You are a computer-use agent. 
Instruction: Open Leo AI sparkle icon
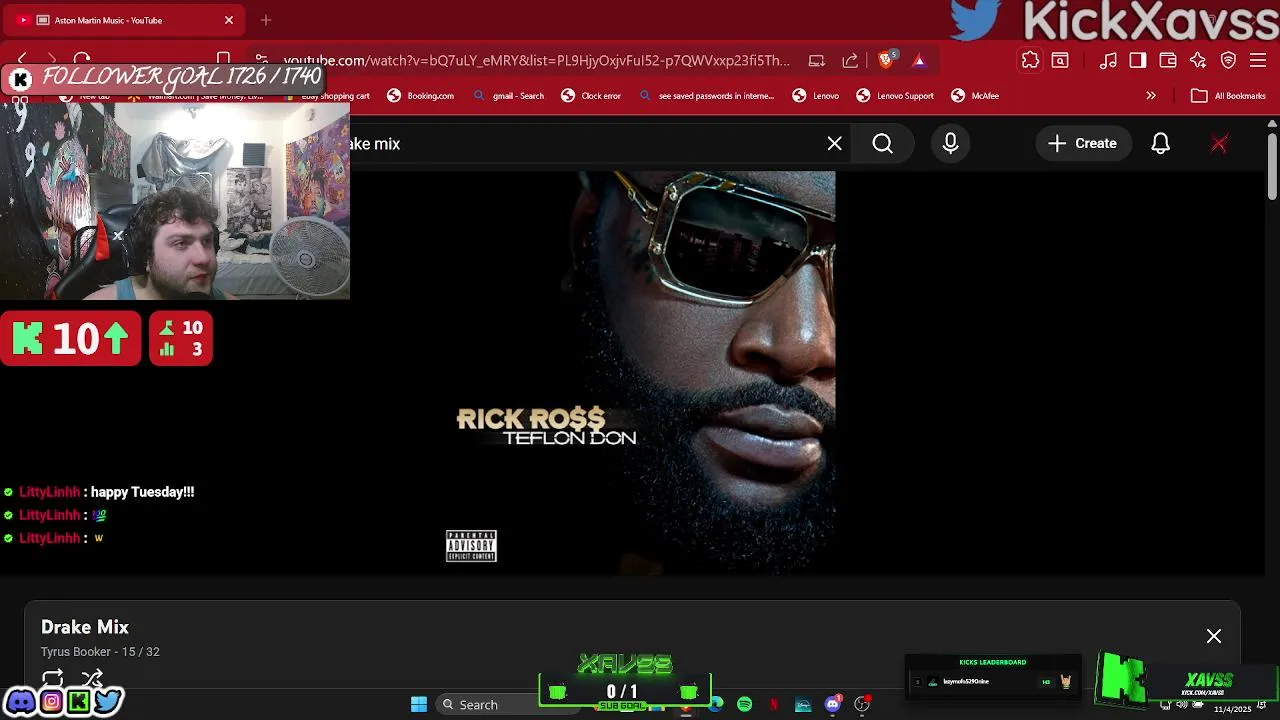pos(1198,60)
